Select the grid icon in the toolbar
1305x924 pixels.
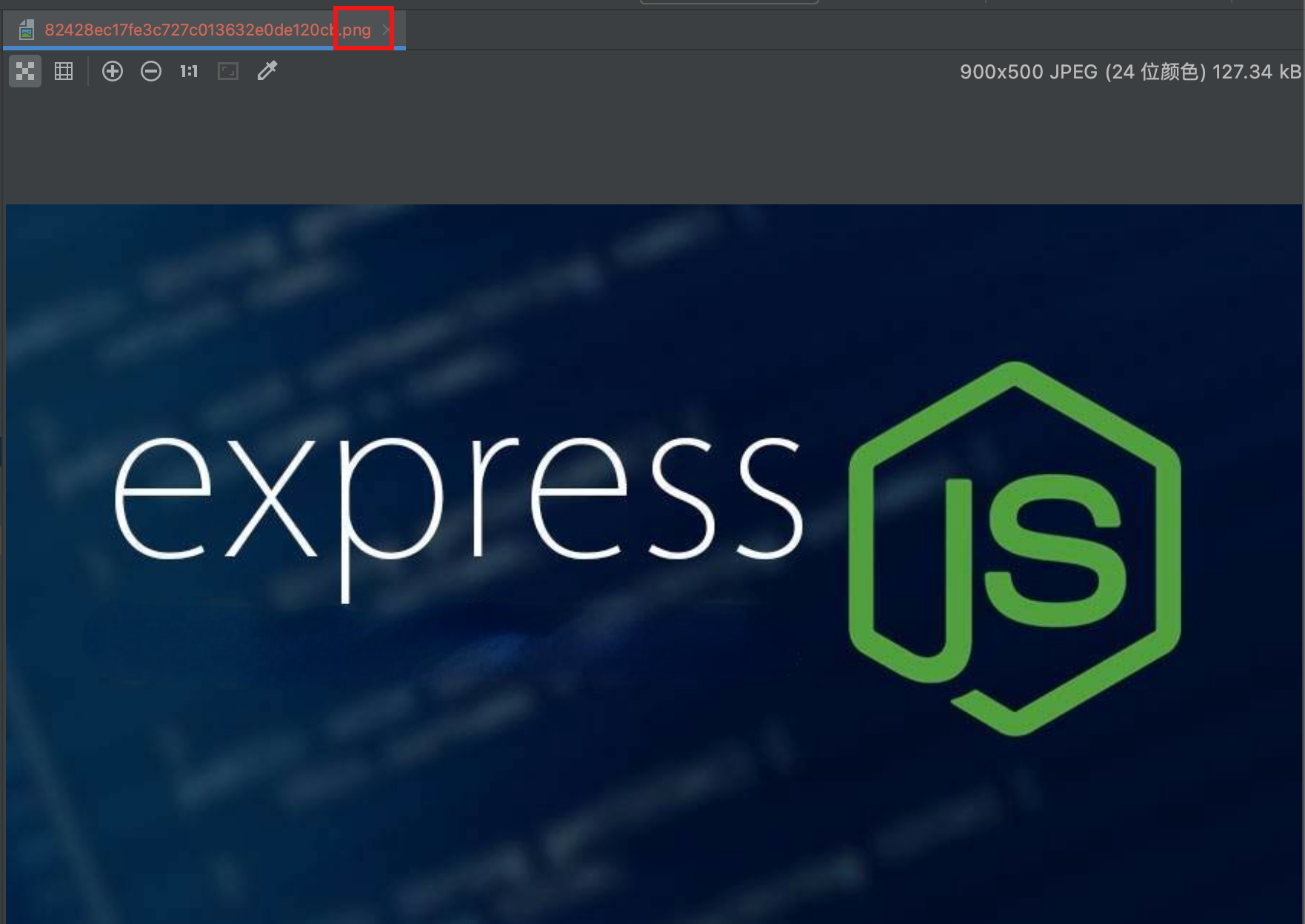64,71
